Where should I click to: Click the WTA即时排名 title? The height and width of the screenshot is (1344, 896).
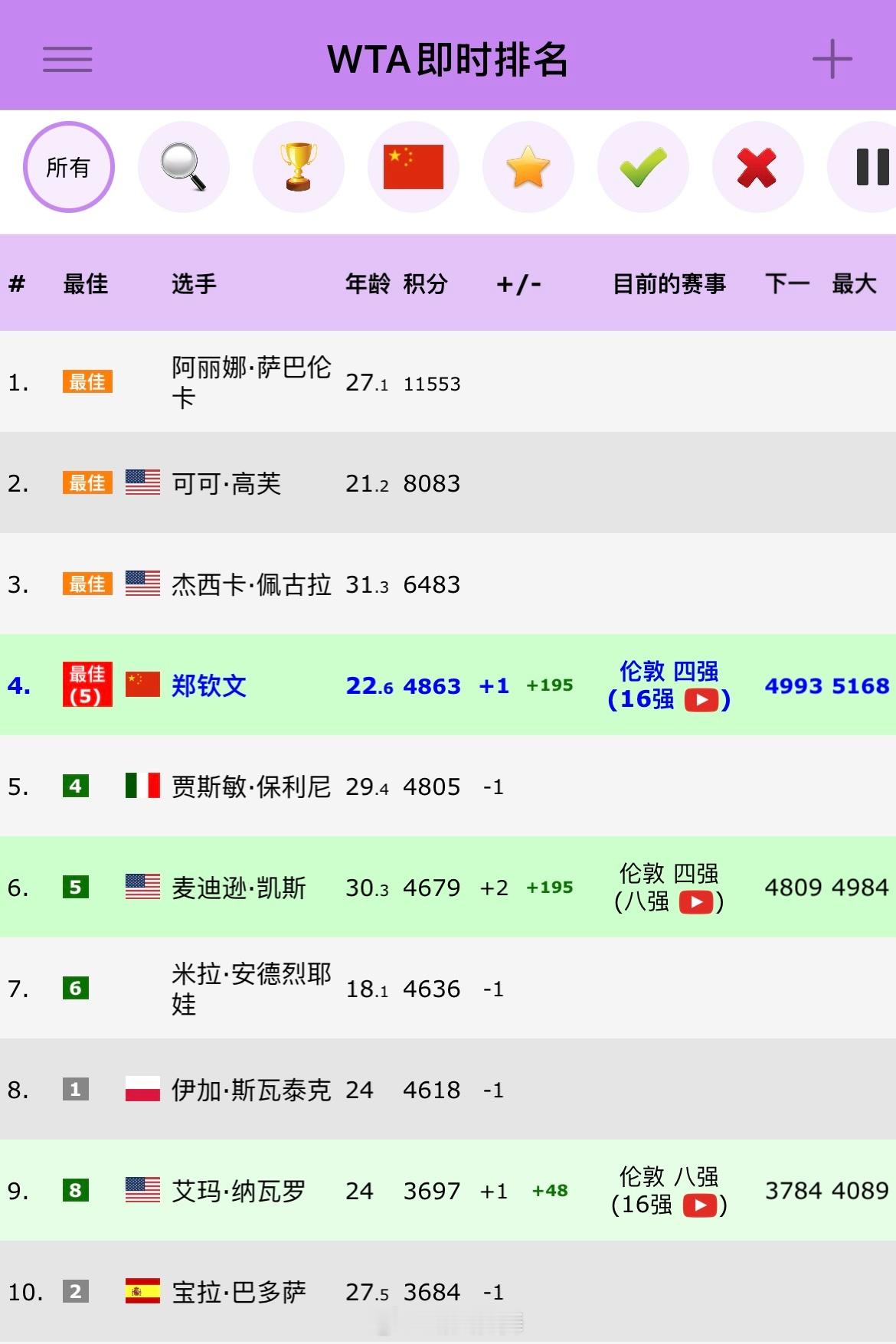point(448,59)
